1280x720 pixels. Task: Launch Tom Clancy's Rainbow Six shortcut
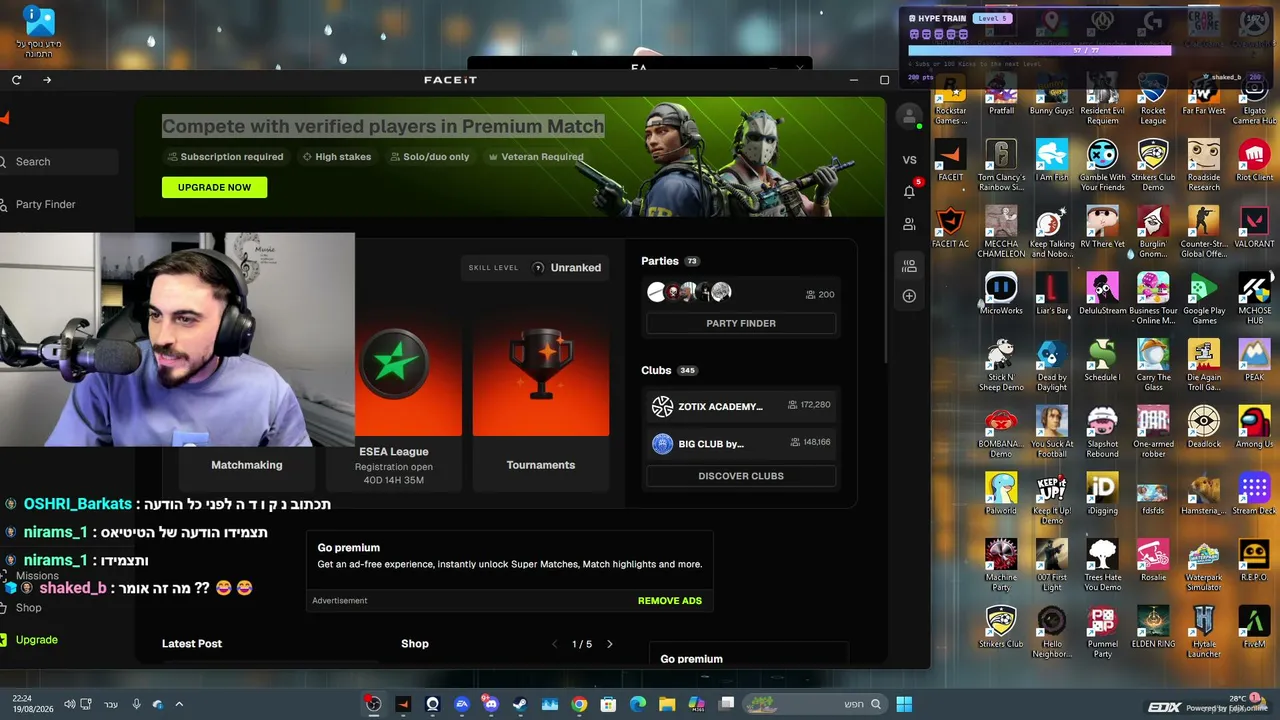(1001, 165)
